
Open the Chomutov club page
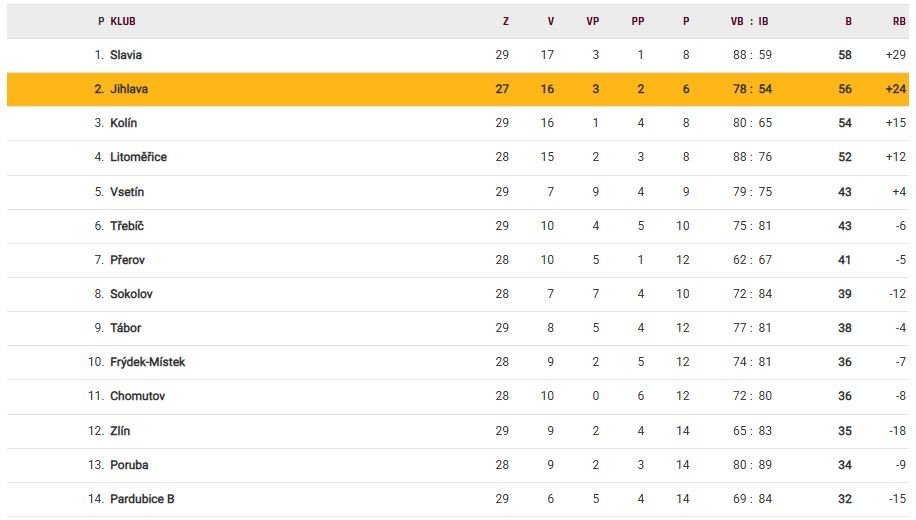(x=137, y=396)
